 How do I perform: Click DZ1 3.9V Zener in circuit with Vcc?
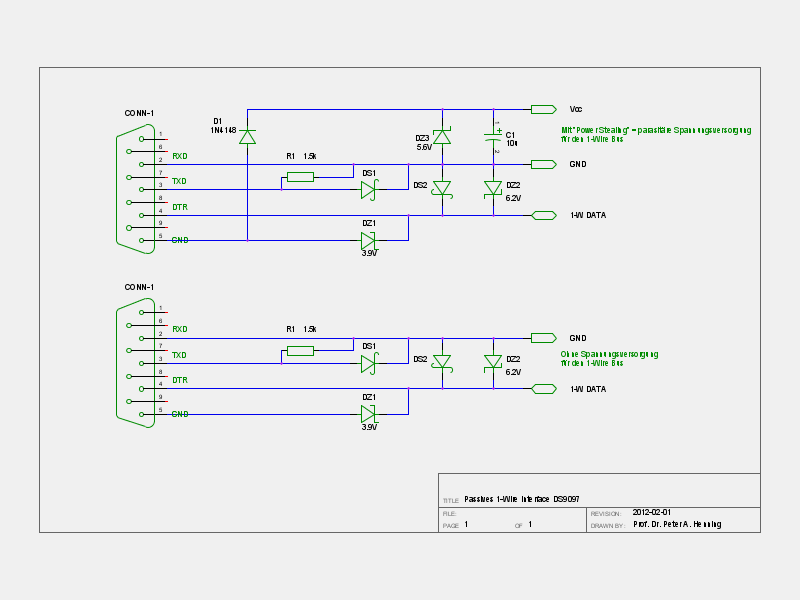[368, 240]
